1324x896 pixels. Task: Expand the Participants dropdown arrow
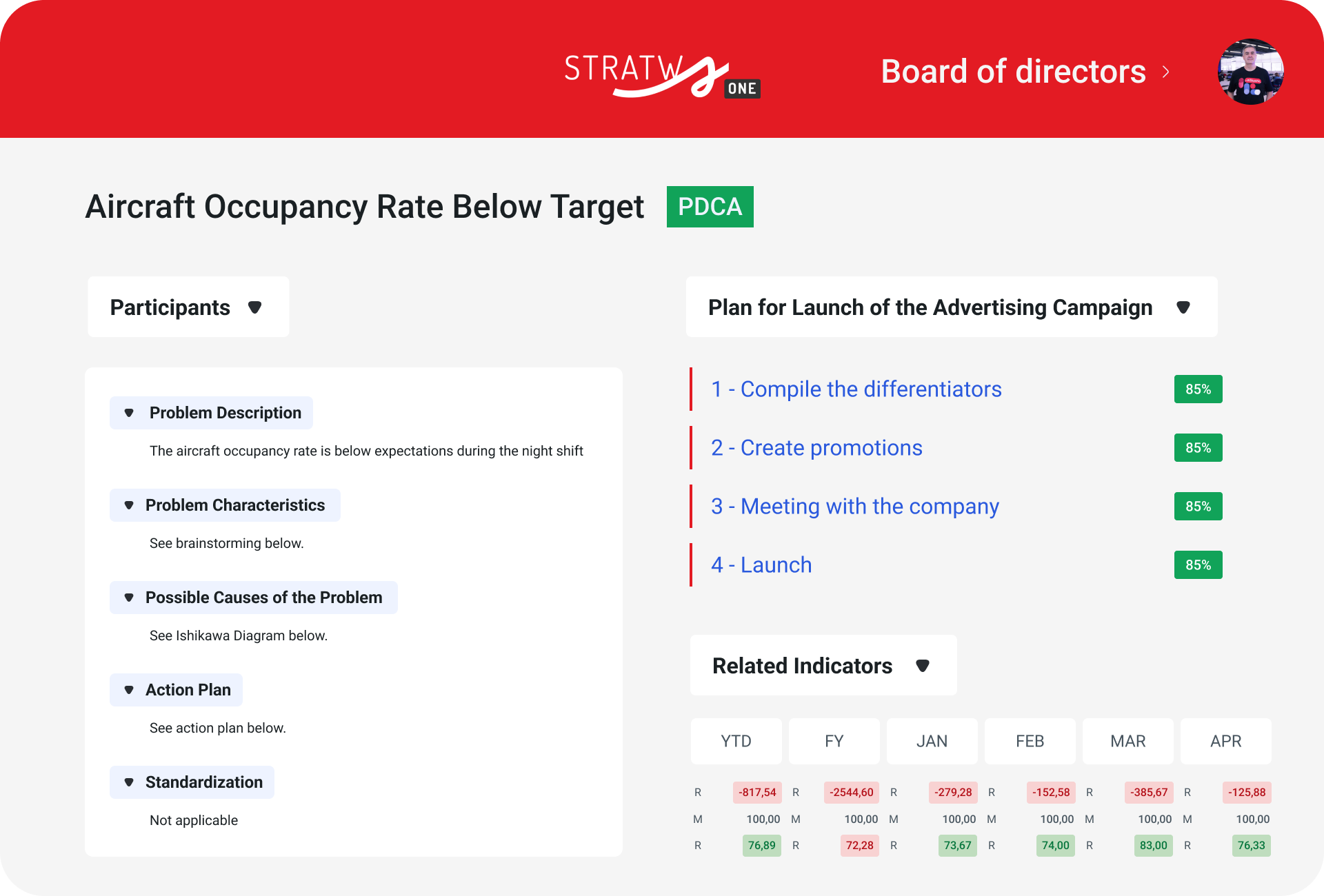coord(254,307)
